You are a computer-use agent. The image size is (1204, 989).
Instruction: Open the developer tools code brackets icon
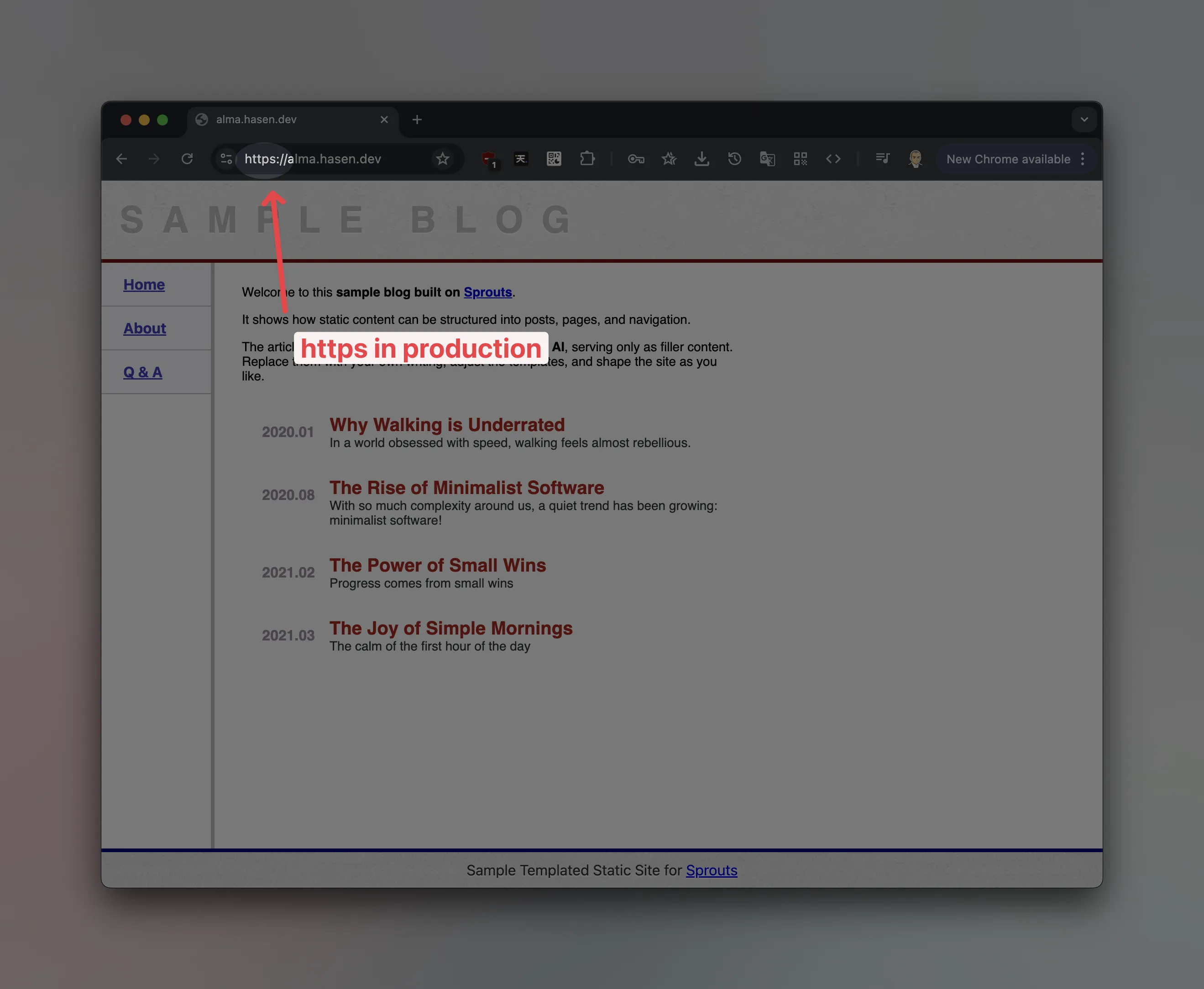[x=833, y=159]
